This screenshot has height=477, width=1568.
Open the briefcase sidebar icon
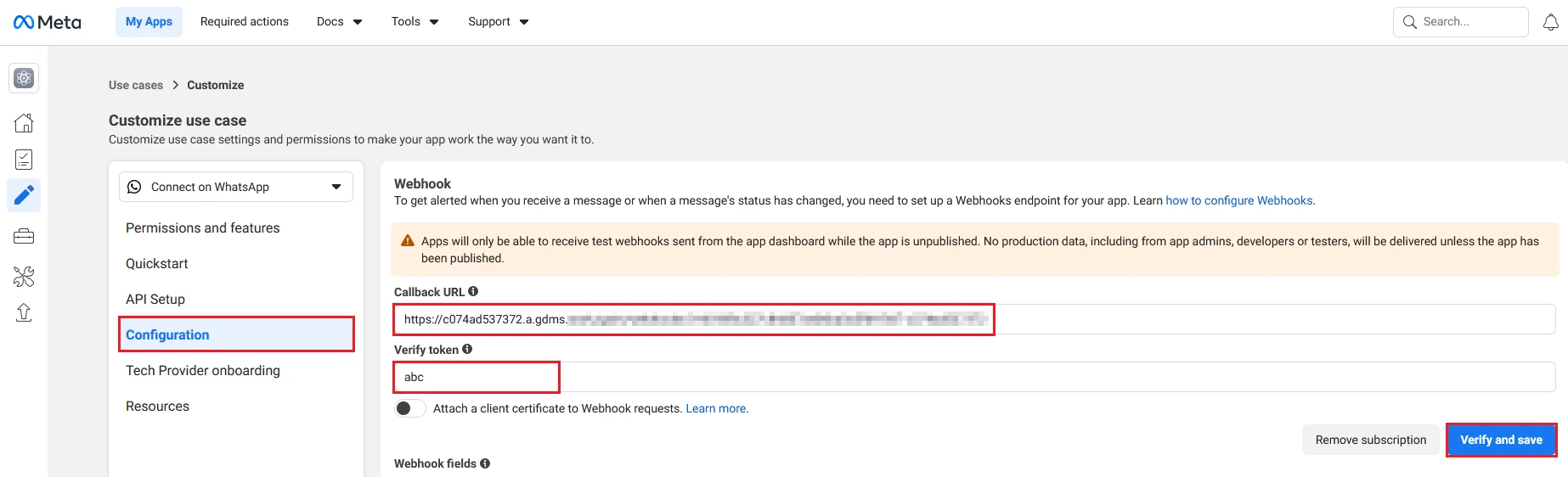click(24, 236)
